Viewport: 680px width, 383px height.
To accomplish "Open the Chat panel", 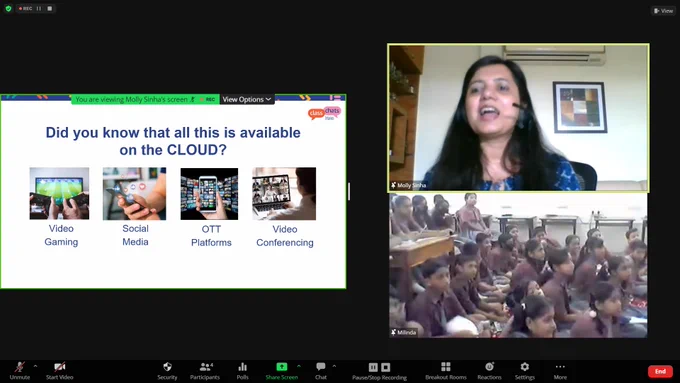I will click(321, 371).
